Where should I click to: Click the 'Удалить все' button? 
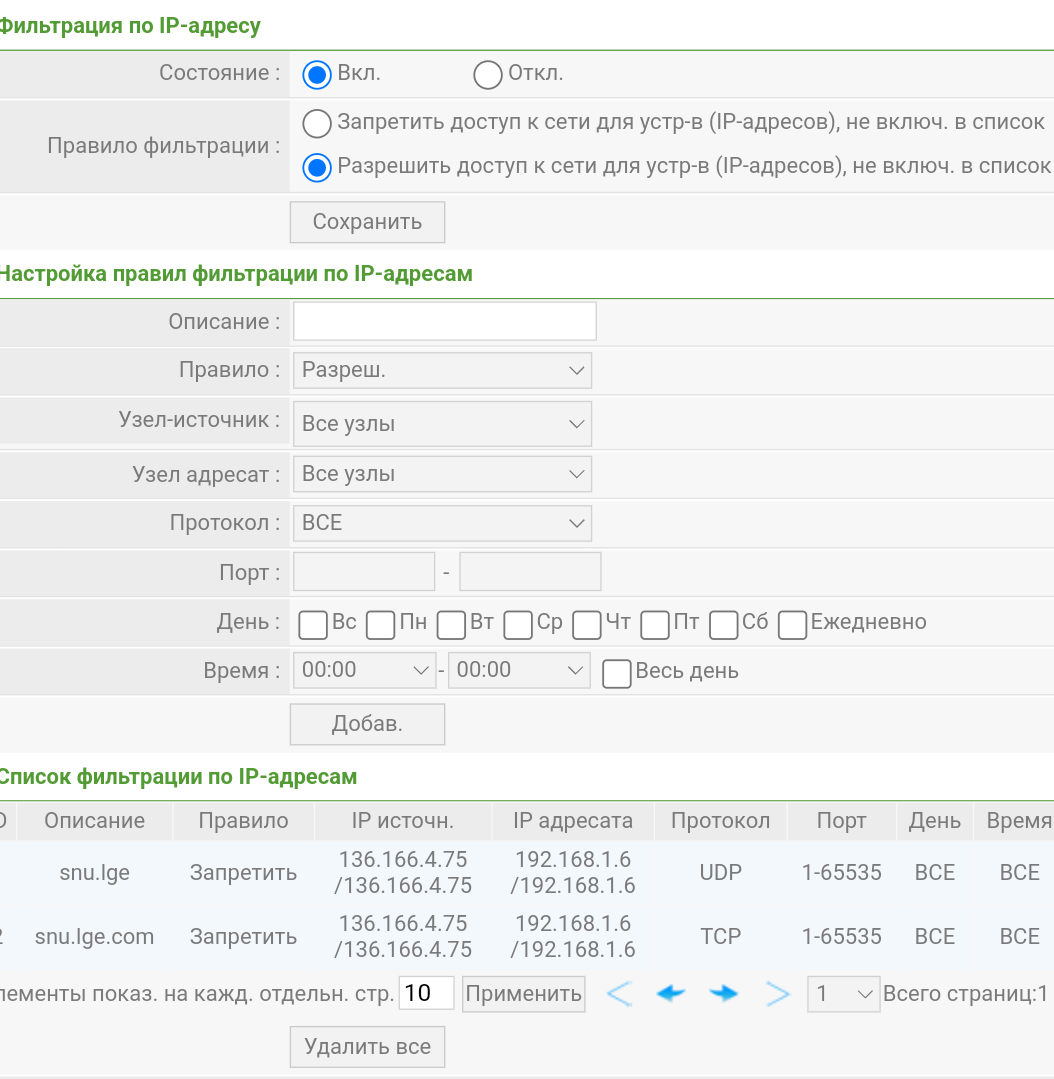tap(367, 1047)
